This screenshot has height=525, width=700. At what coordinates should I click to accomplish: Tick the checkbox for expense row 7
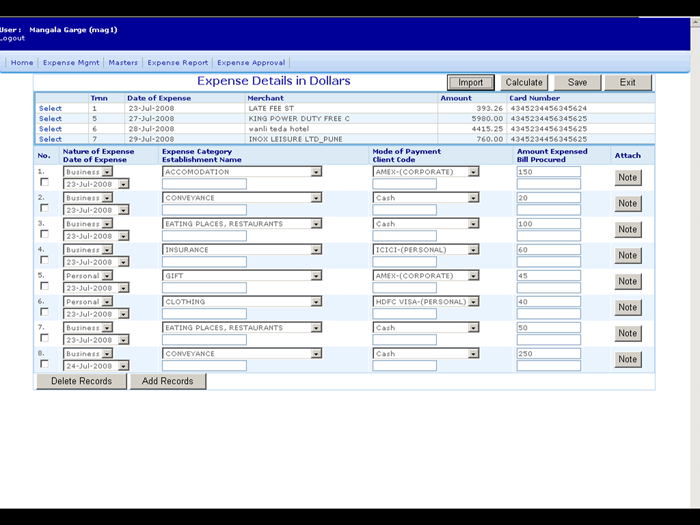[44, 338]
